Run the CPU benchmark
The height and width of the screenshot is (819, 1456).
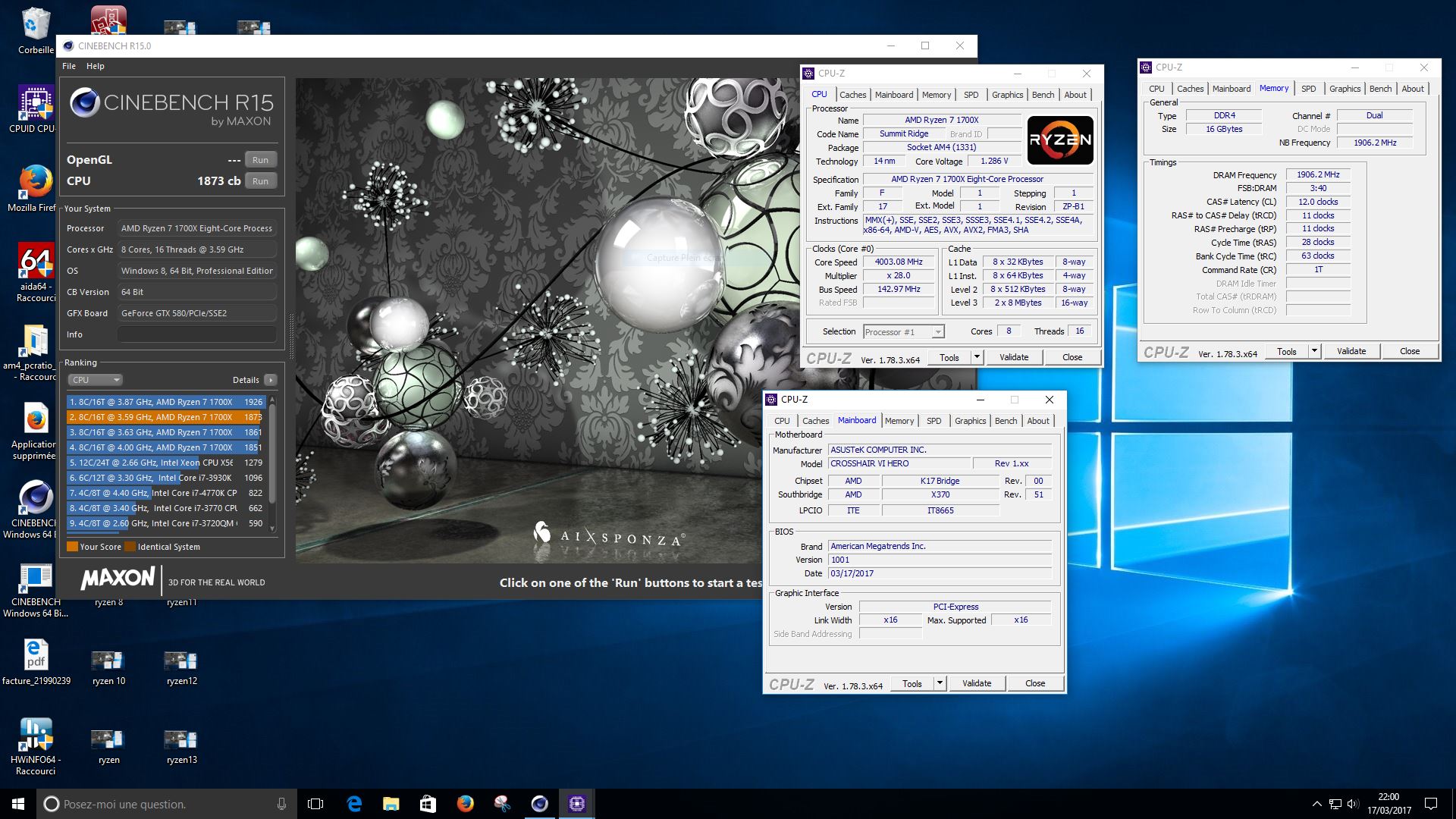point(260,181)
